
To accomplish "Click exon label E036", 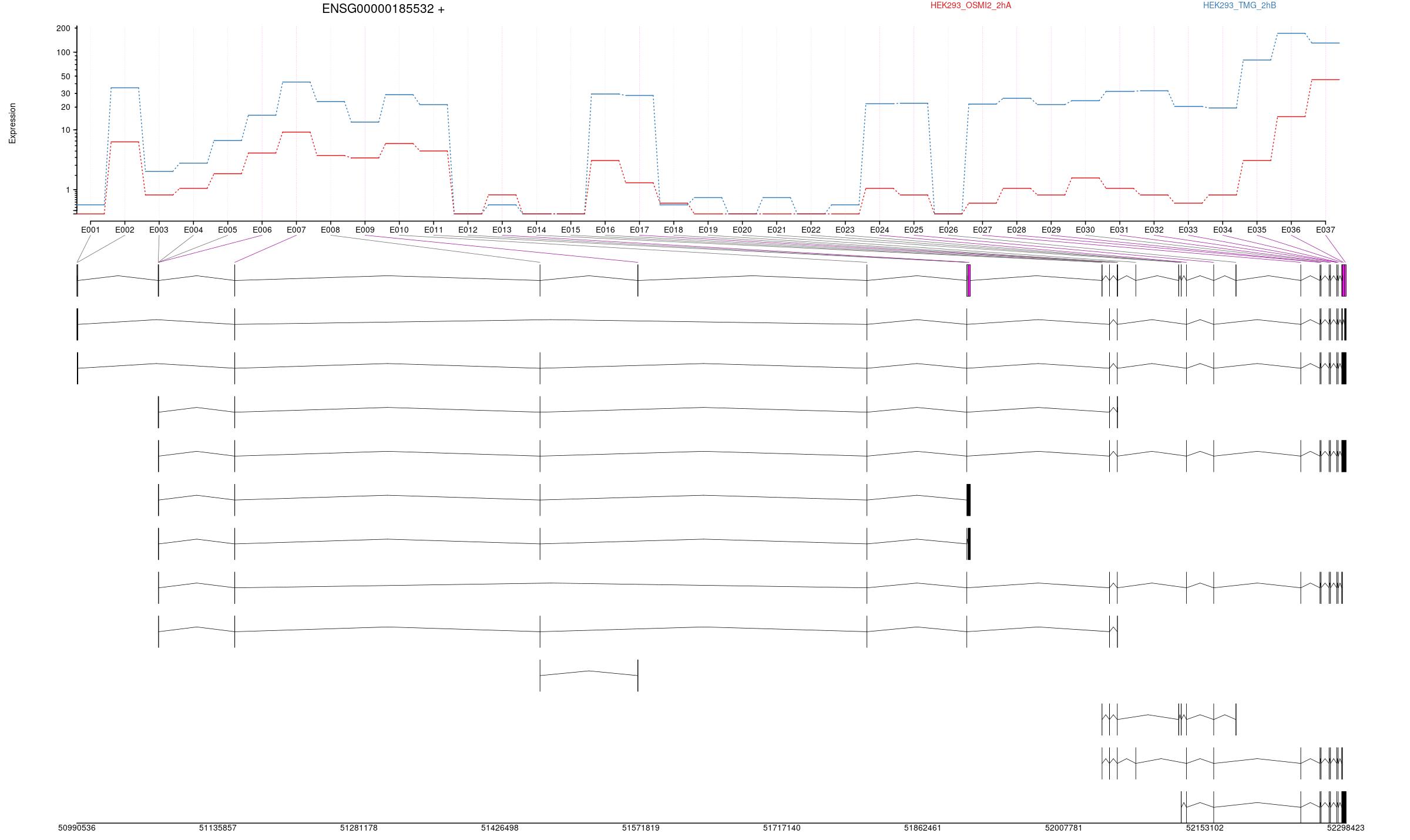I will pyautogui.click(x=1291, y=230).
